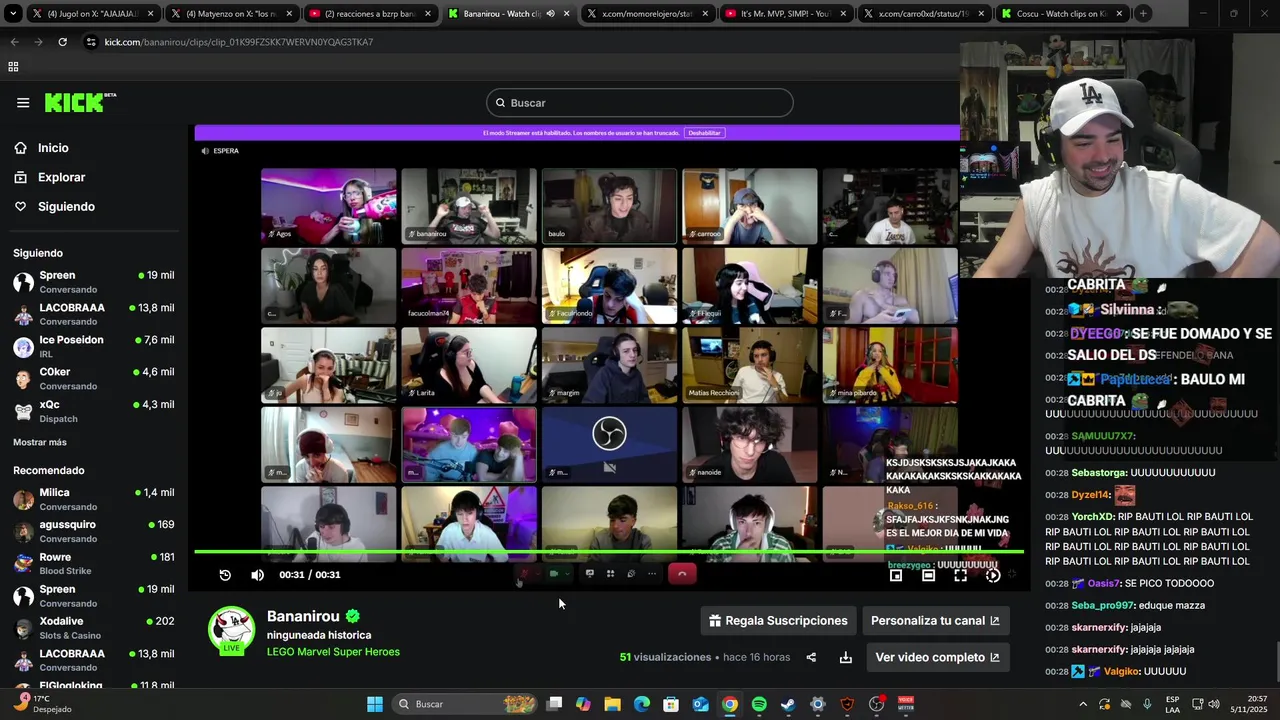Click the red hang-up call button
Image resolution: width=1280 pixels, height=720 pixels.
682,574
